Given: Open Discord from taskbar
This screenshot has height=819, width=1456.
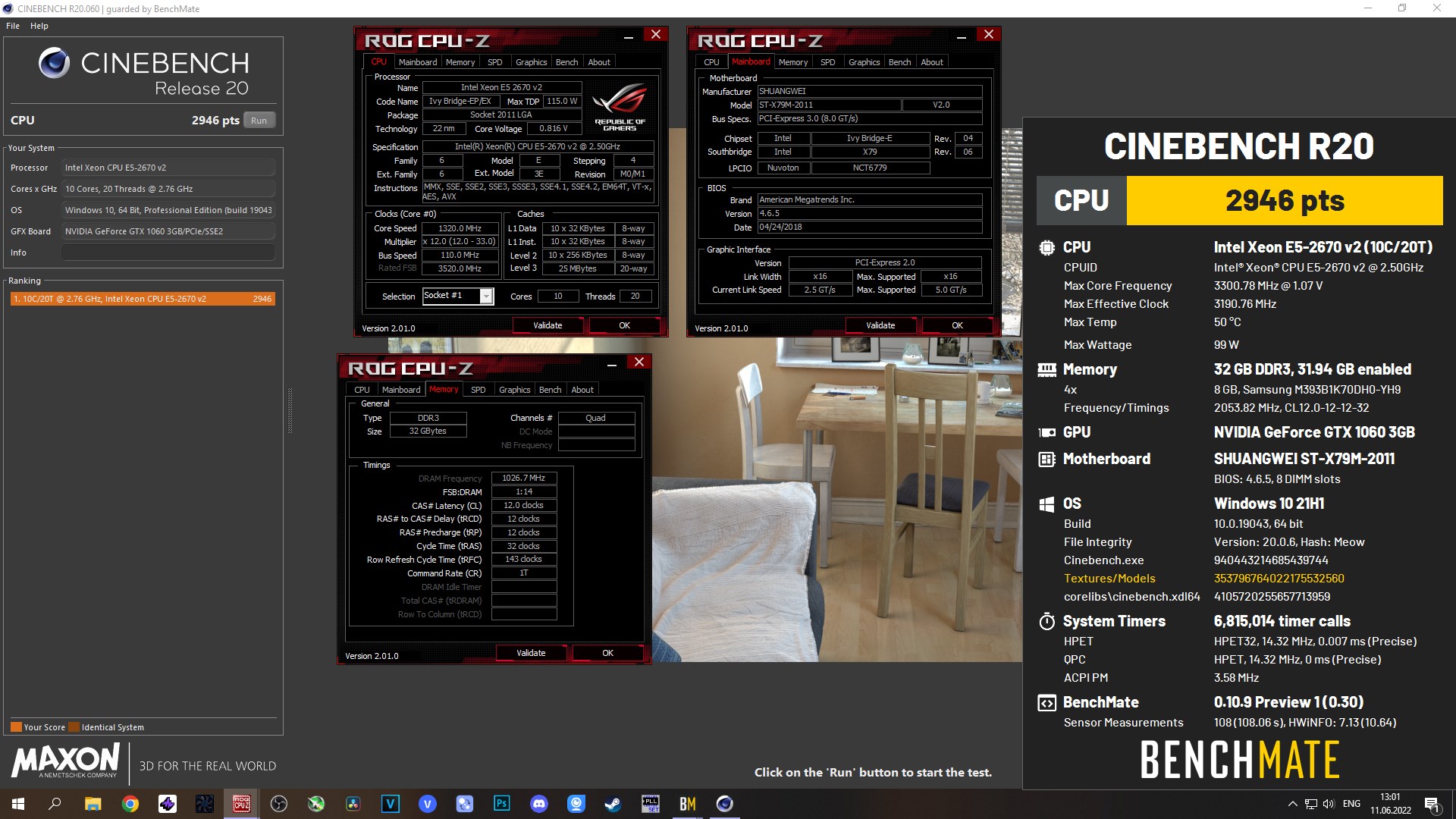Looking at the screenshot, I should click(539, 804).
